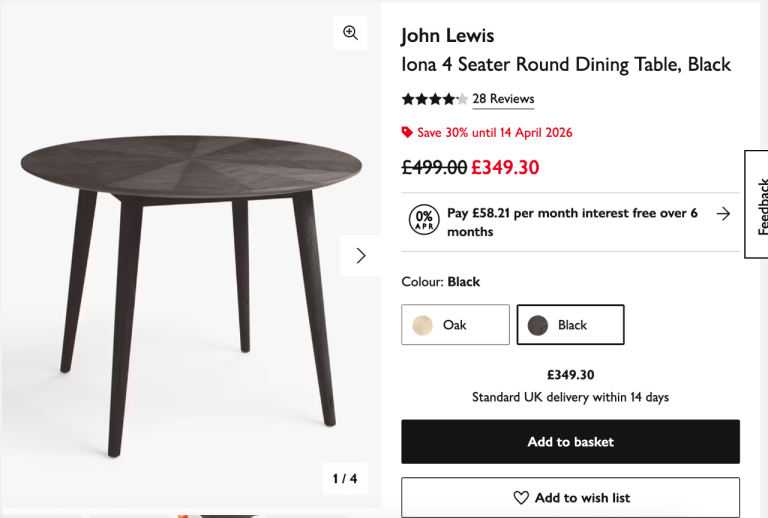768x518 pixels.
Task: Click the heart wish list icon
Action: tap(521, 497)
